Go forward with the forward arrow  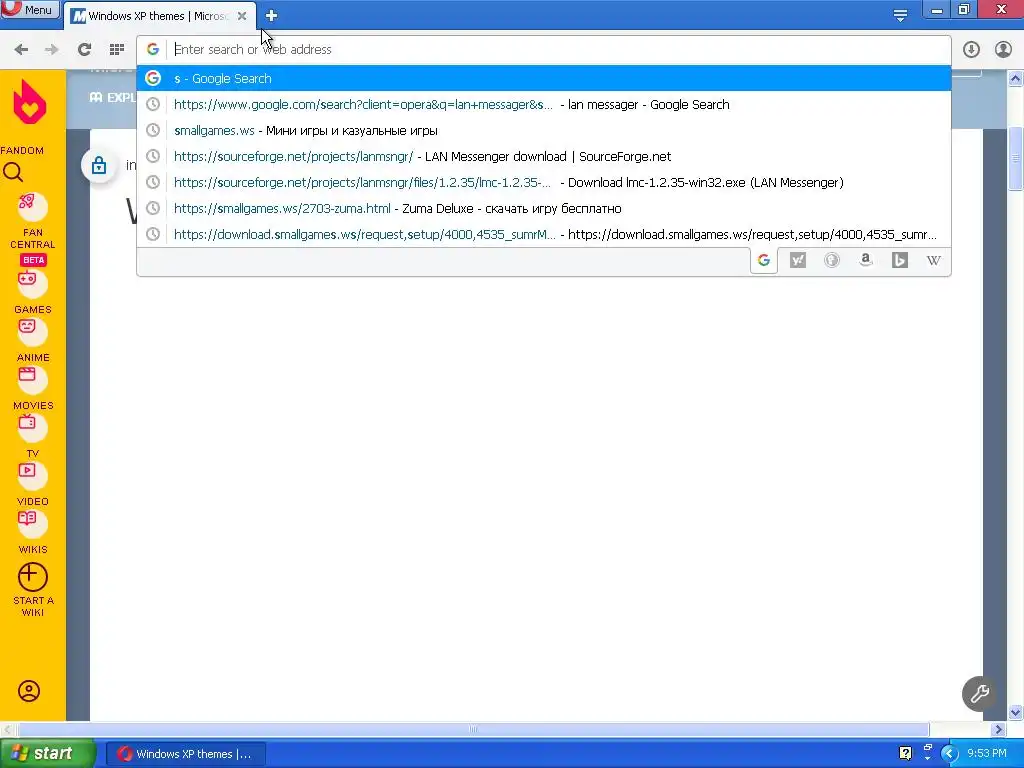click(x=52, y=50)
